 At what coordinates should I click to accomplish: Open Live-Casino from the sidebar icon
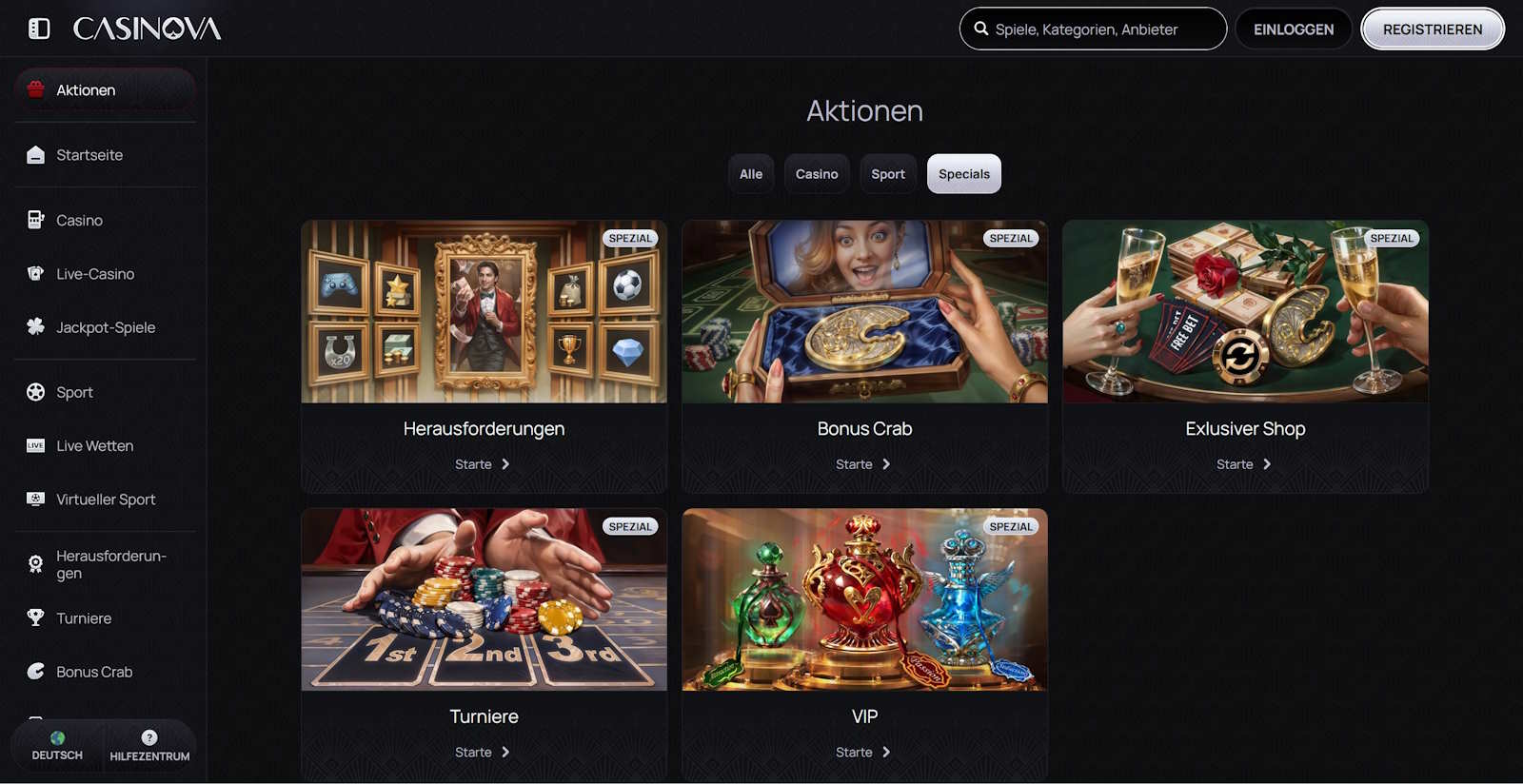36,274
